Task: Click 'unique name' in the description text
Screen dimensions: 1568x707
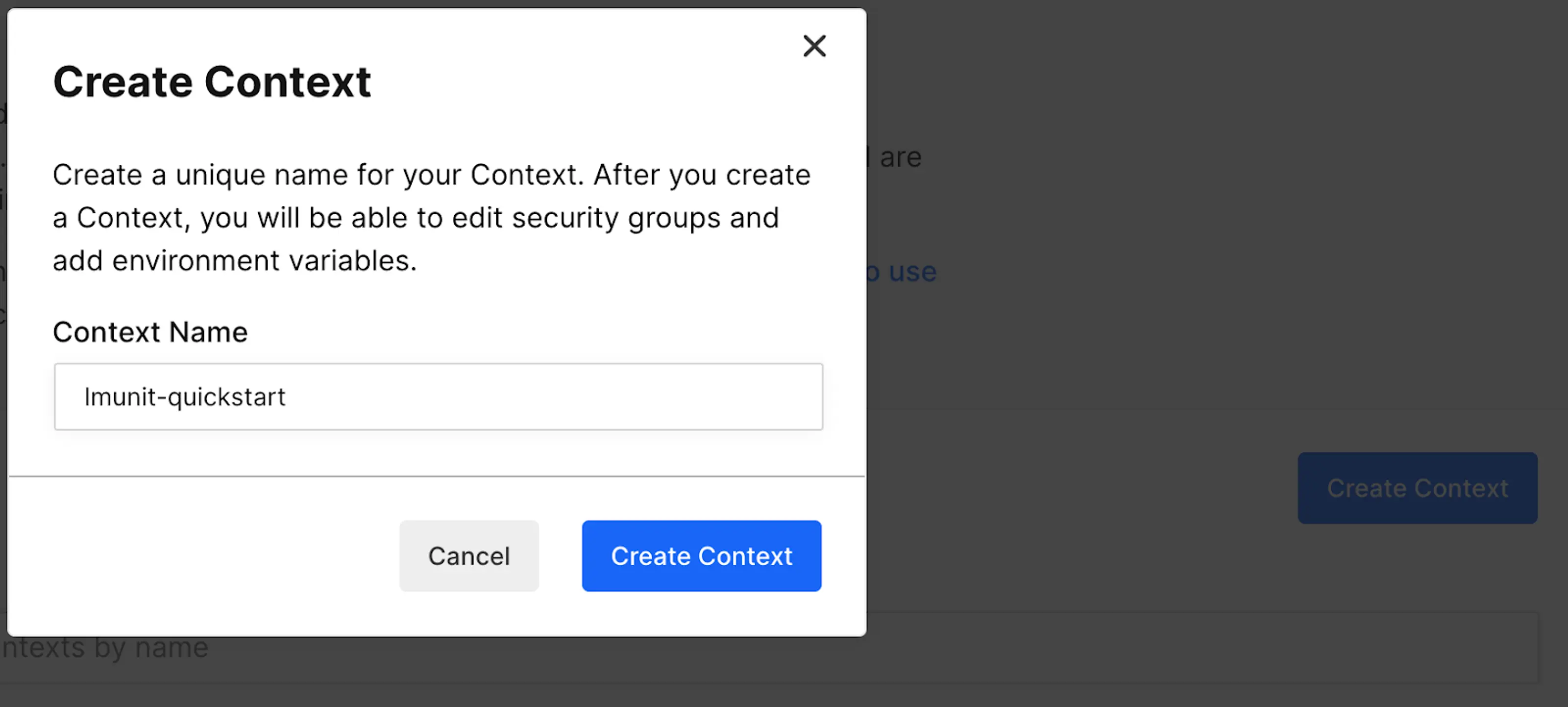Action: [x=262, y=176]
